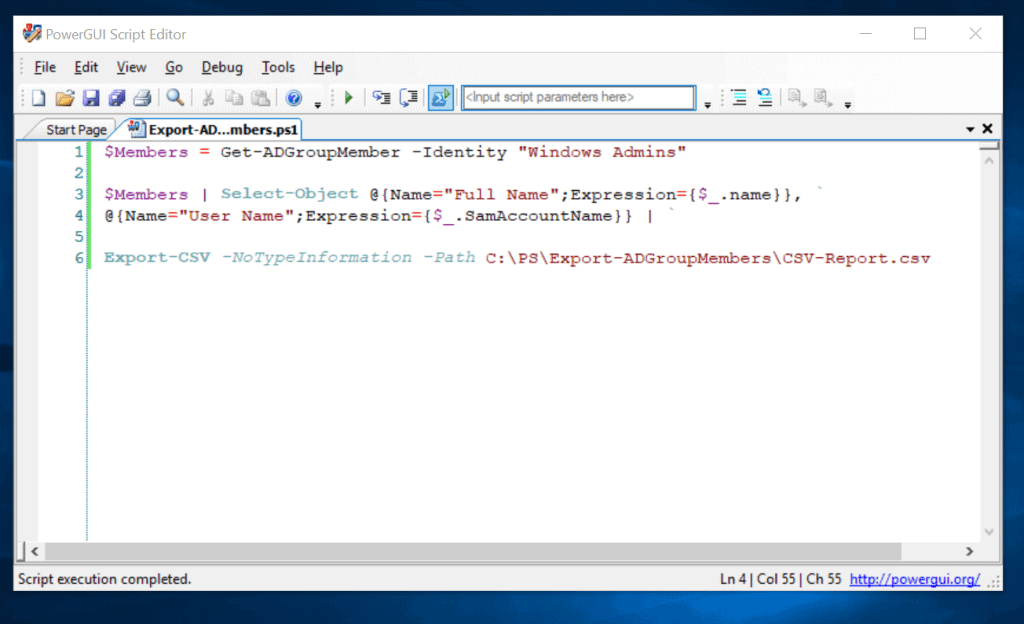Expand the parameters toolbar overflow chevron
Image resolution: width=1024 pixels, height=624 pixels.
(707, 102)
